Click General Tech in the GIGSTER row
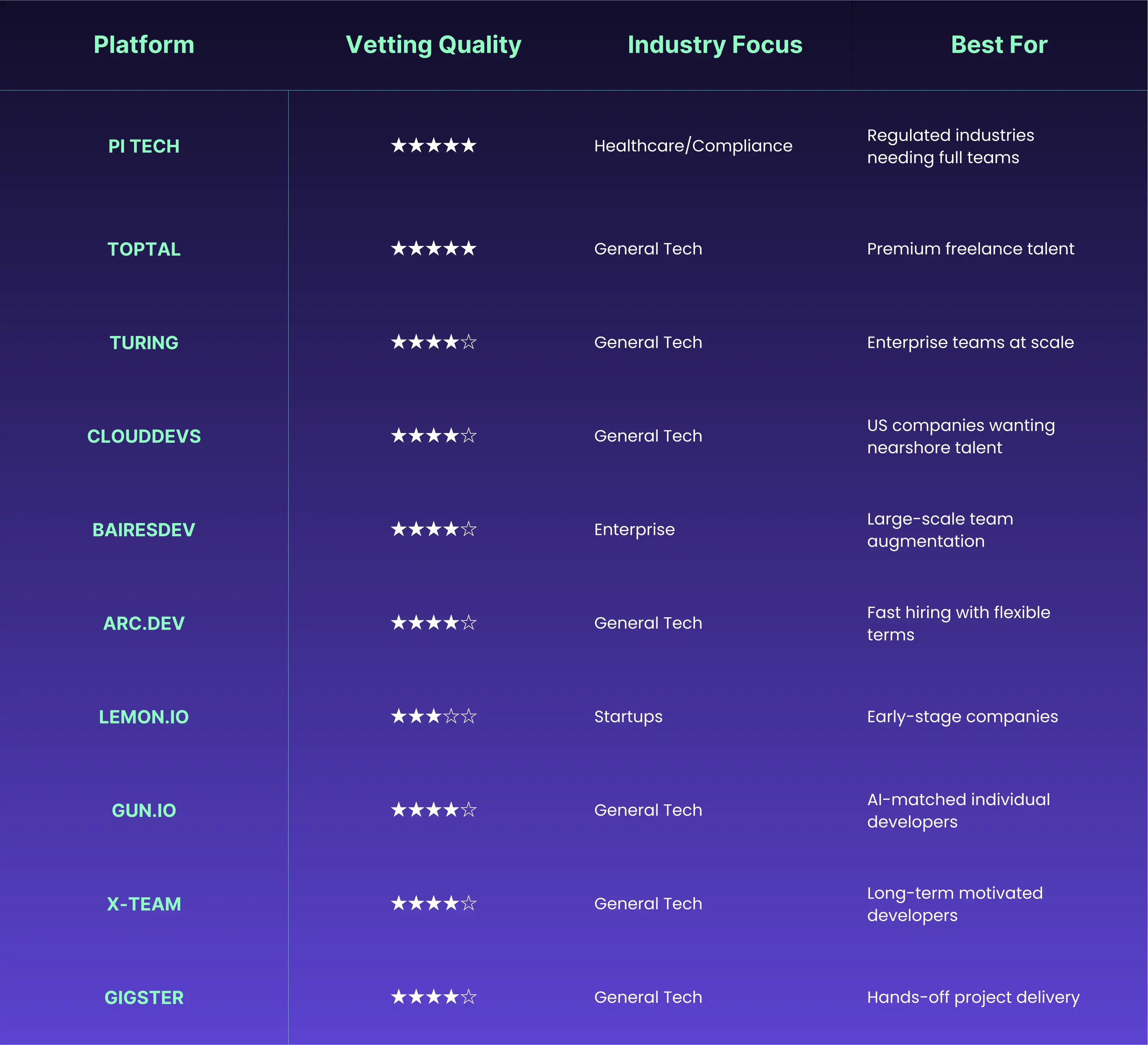This screenshot has width=1148, height=1045. [648, 997]
